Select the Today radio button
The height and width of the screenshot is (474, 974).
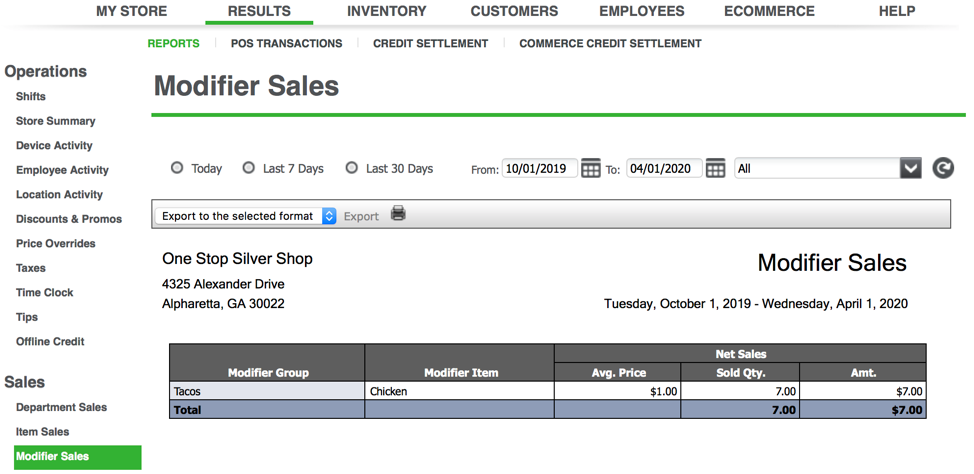[x=177, y=168]
